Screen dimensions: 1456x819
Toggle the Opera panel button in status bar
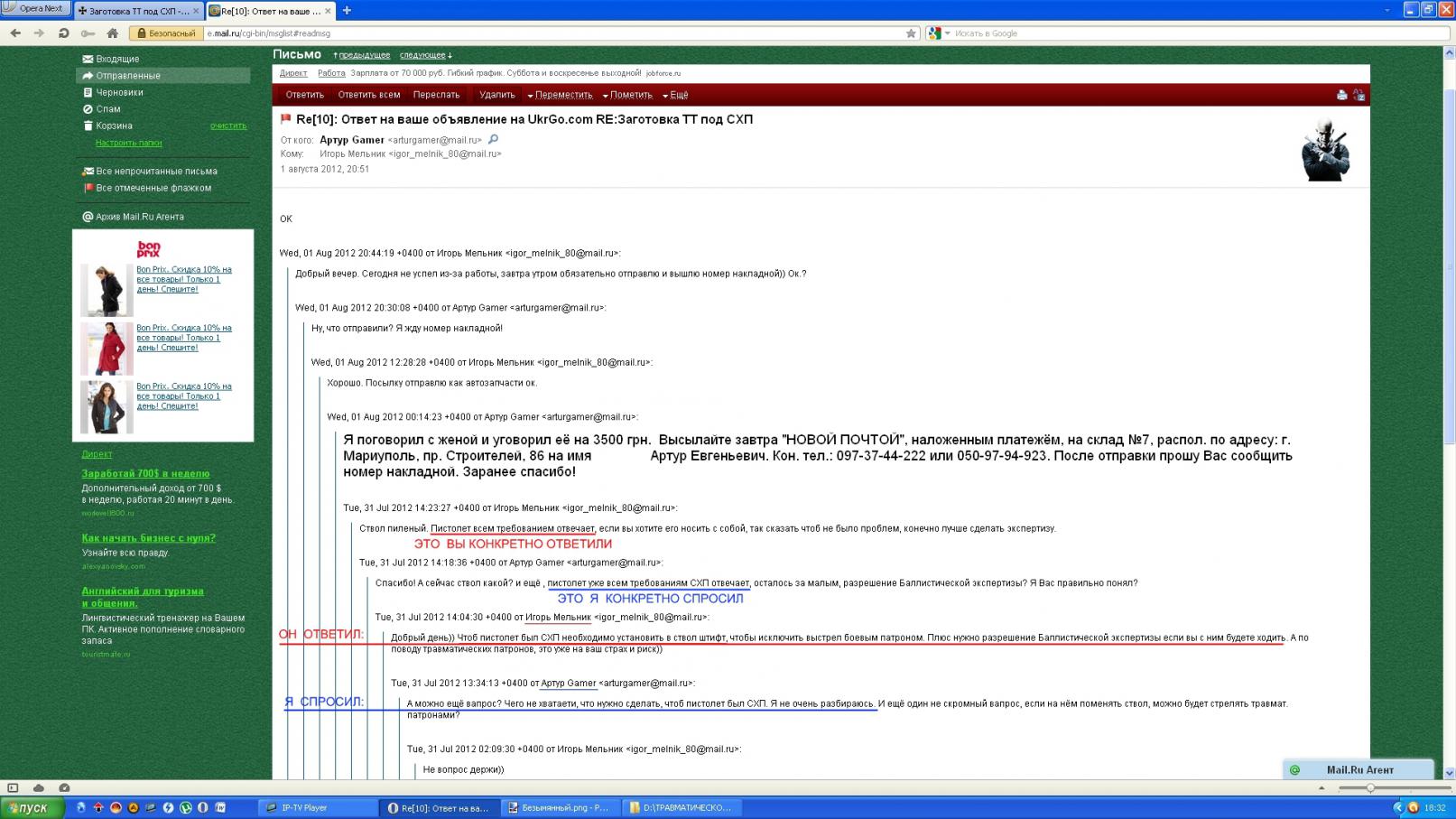click(13, 787)
